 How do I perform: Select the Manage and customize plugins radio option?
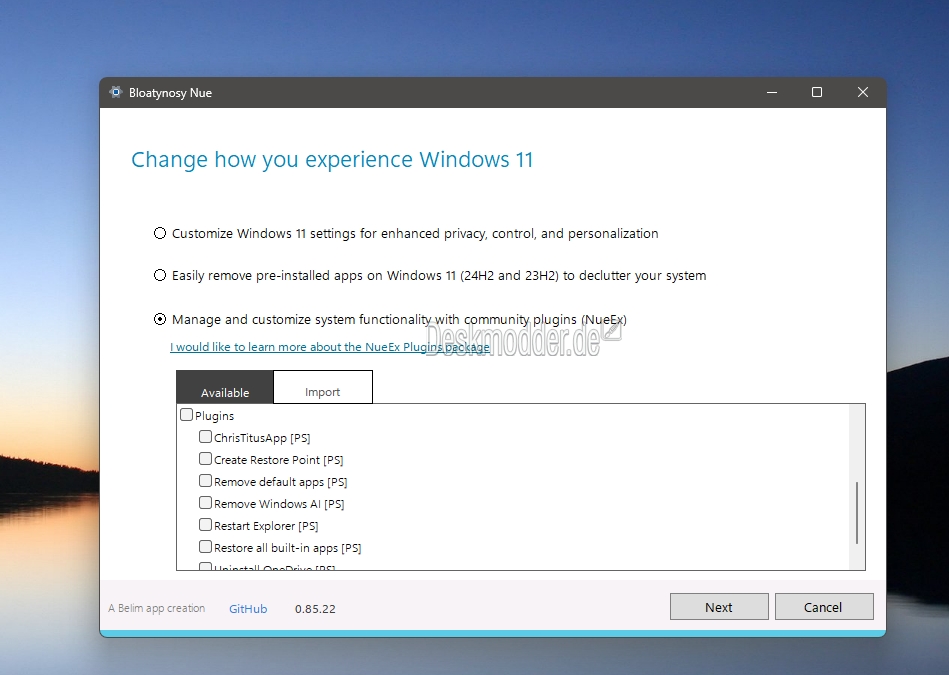pos(160,319)
